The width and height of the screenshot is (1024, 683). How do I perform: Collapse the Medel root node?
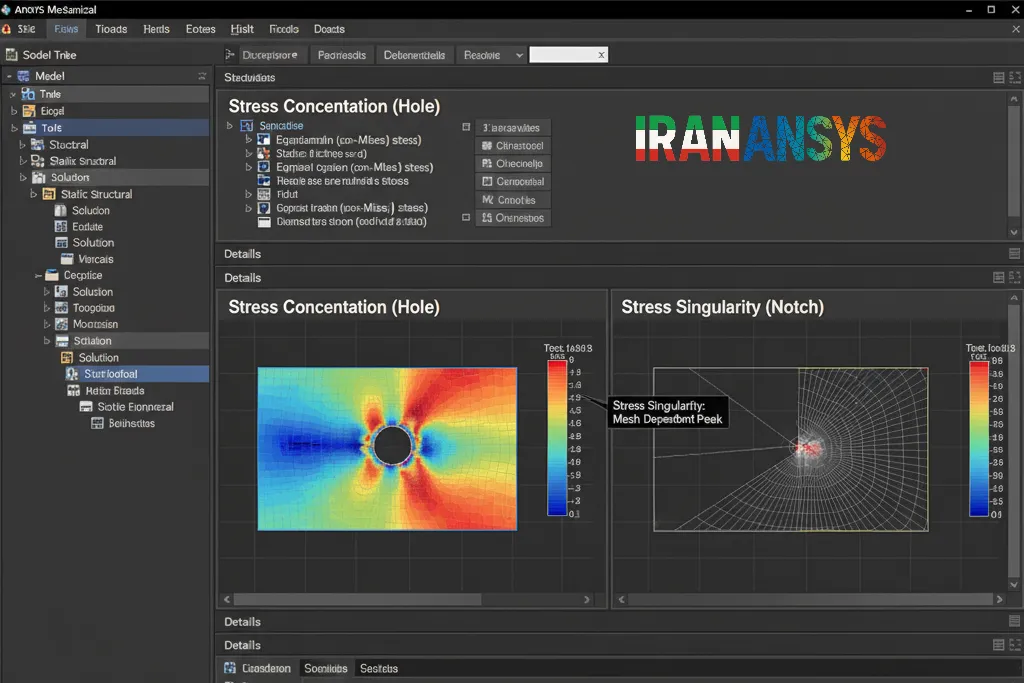pos(9,76)
